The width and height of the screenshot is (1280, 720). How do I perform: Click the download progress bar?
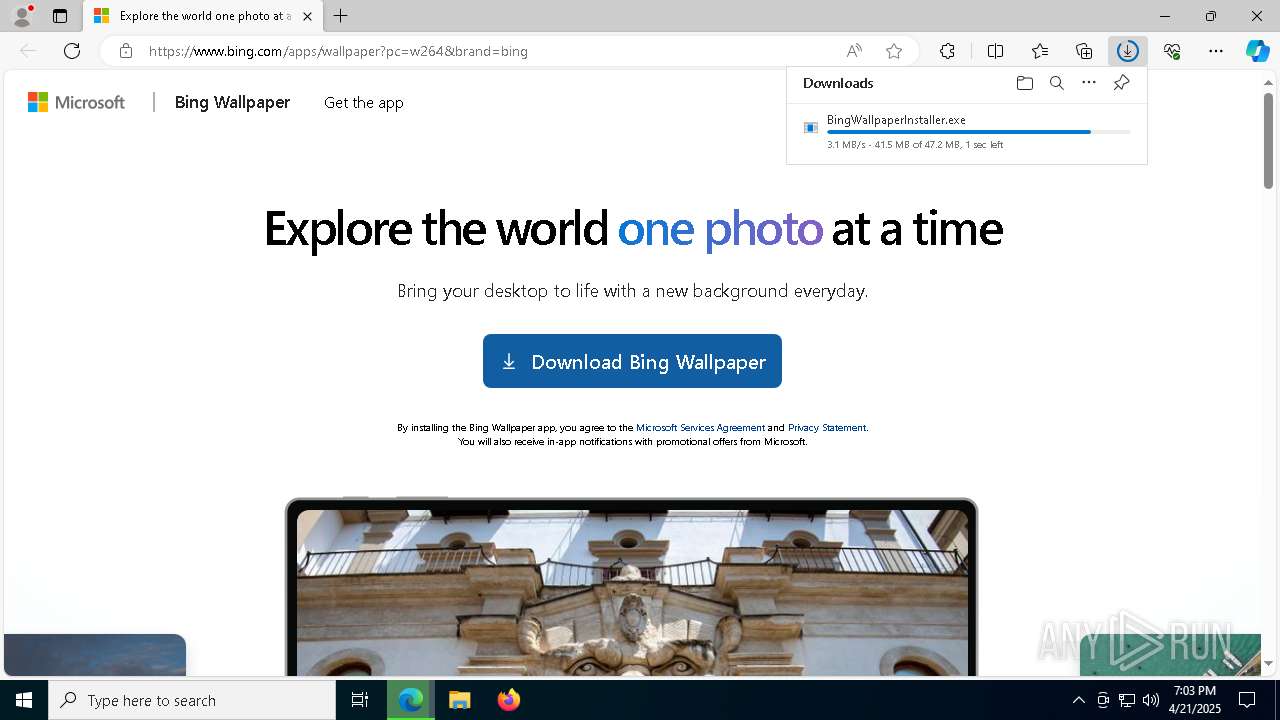[x=979, y=132]
